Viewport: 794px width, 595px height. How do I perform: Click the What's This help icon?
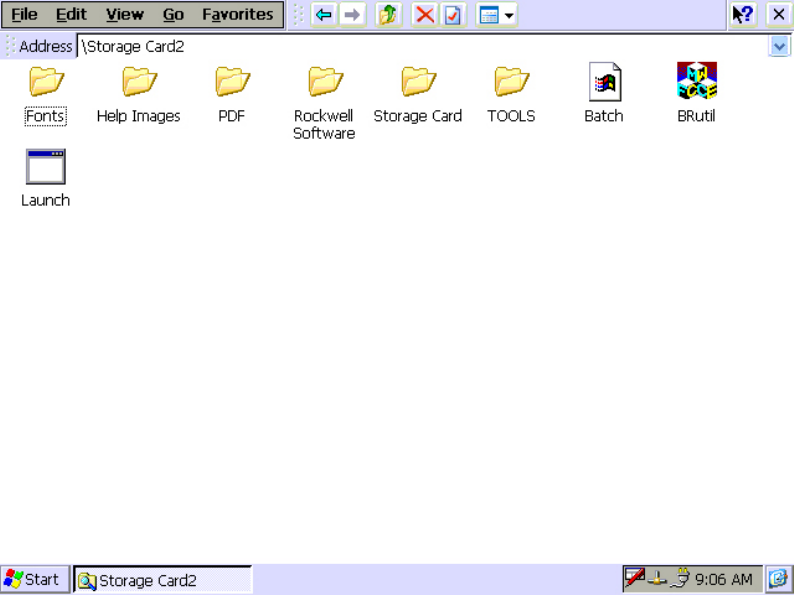(x=742, y=15)
